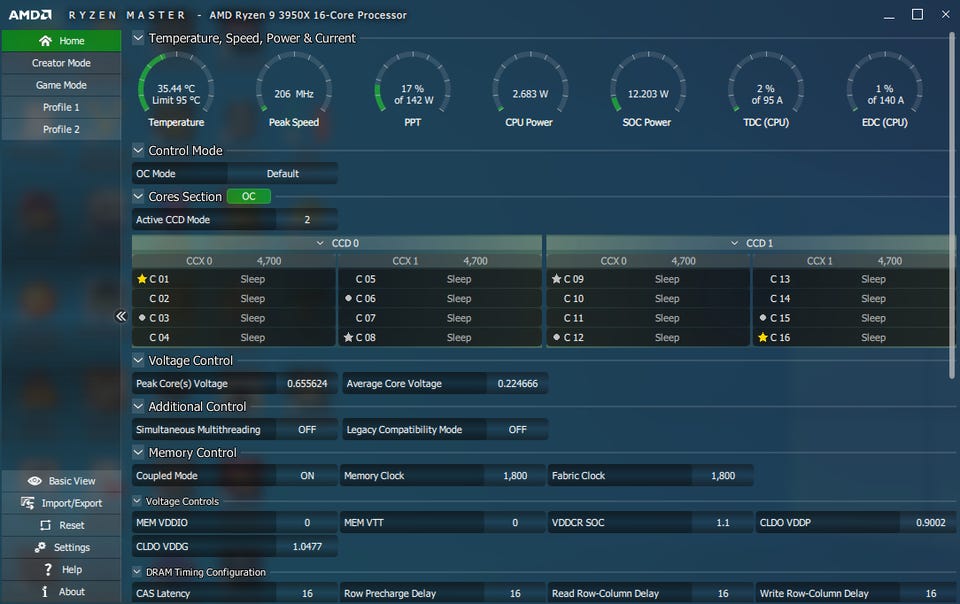Click the Game Mode button
Viewport: 960px width, 604px height.
[x=61, y=85]
